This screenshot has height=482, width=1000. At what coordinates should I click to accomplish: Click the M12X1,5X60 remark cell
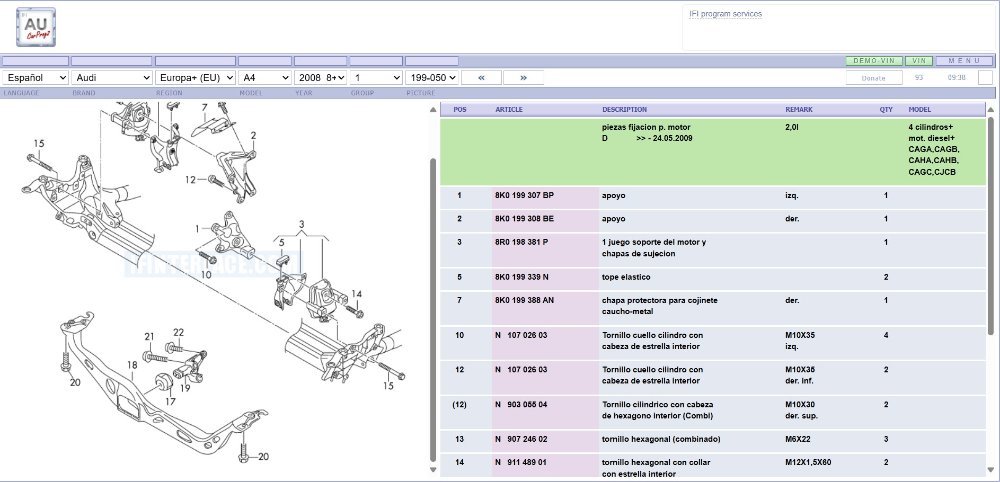[810, 462]
